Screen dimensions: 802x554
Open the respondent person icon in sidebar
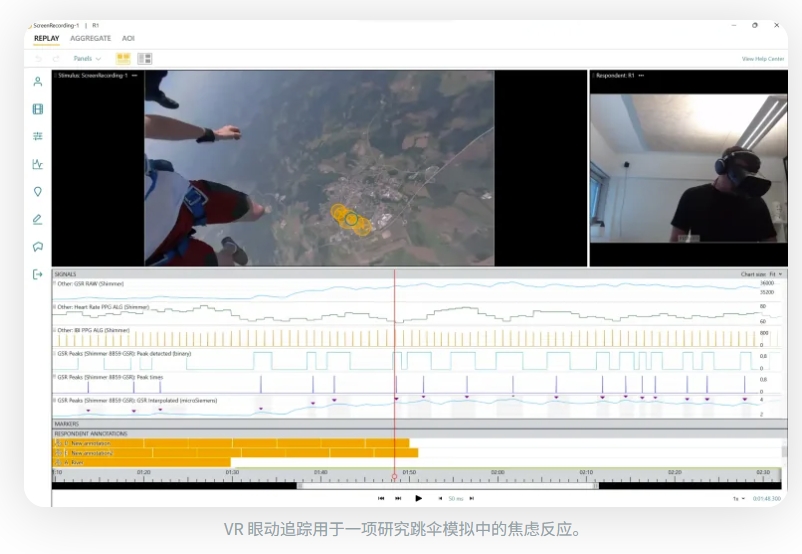(38, 82)
